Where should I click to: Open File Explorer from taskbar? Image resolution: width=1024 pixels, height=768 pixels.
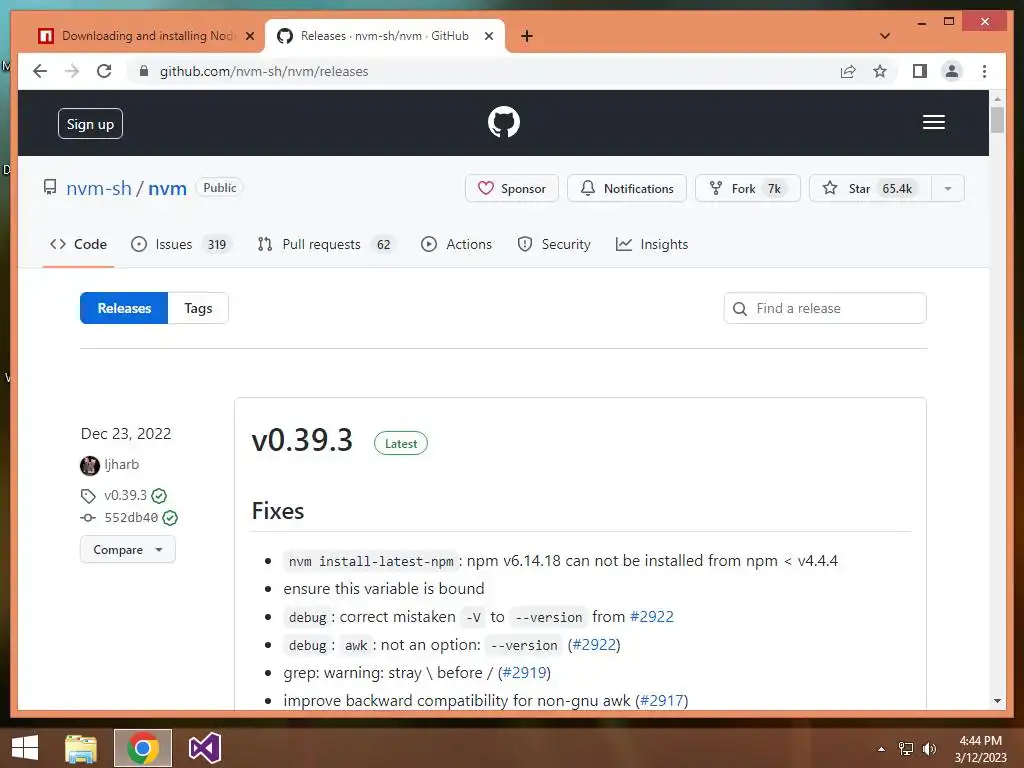pyautogui.click(x=81, y=748)
